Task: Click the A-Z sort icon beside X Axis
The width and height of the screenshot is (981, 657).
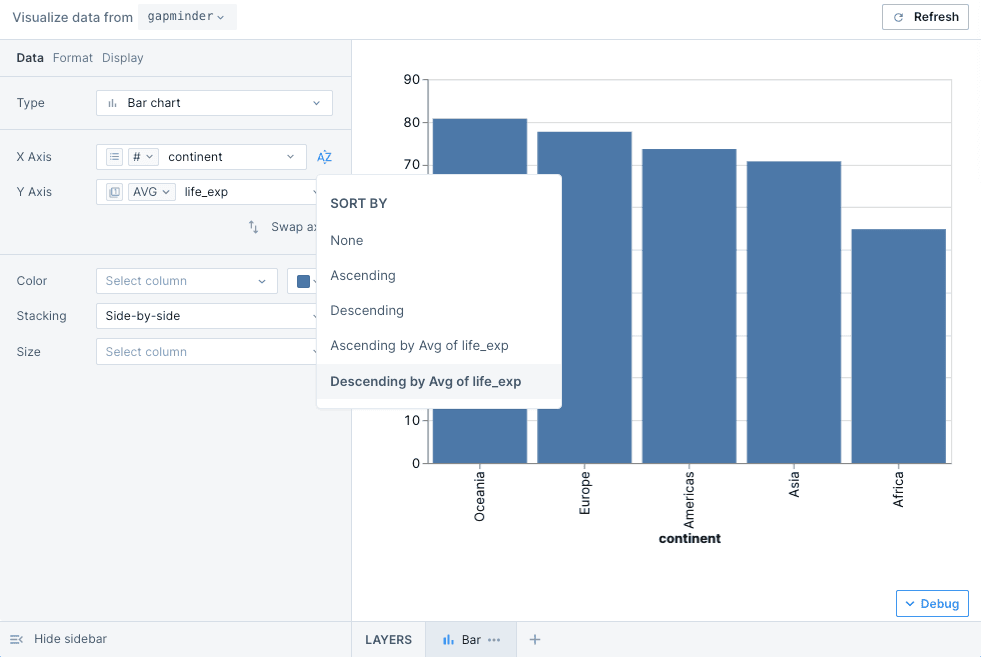Action: [324, 157]
